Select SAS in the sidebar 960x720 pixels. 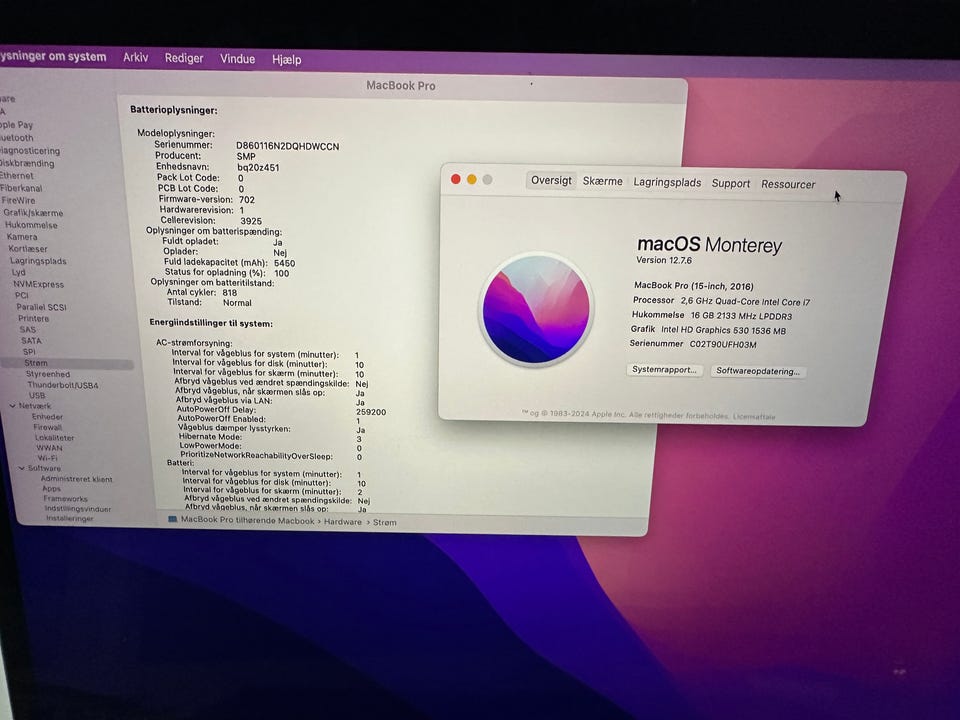(x=28, y=329)
